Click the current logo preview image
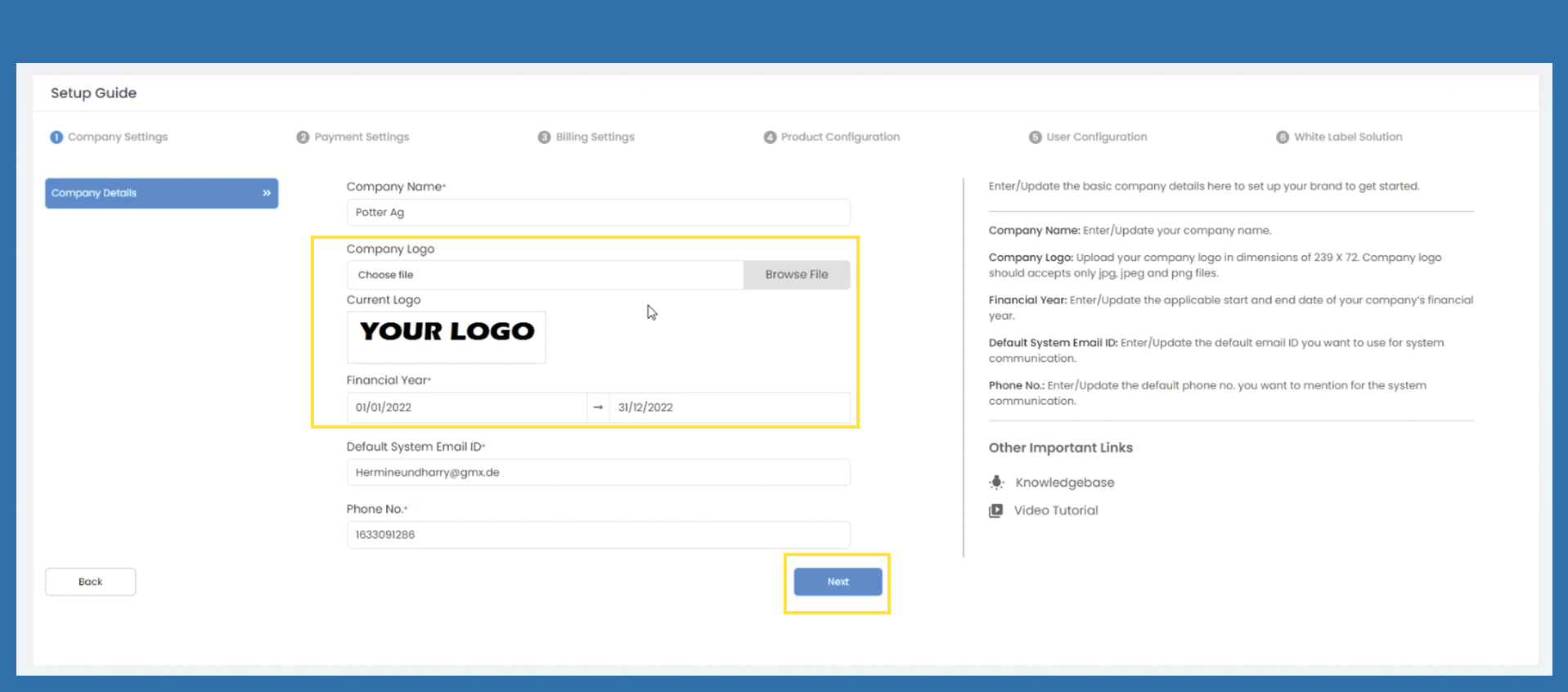 447,336
